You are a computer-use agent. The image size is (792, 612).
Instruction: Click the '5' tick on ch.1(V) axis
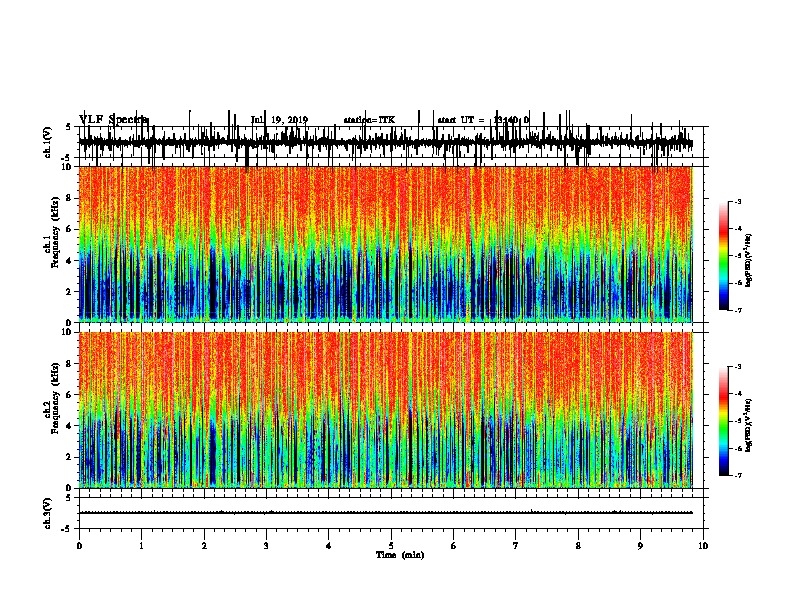tap(69, 127)
